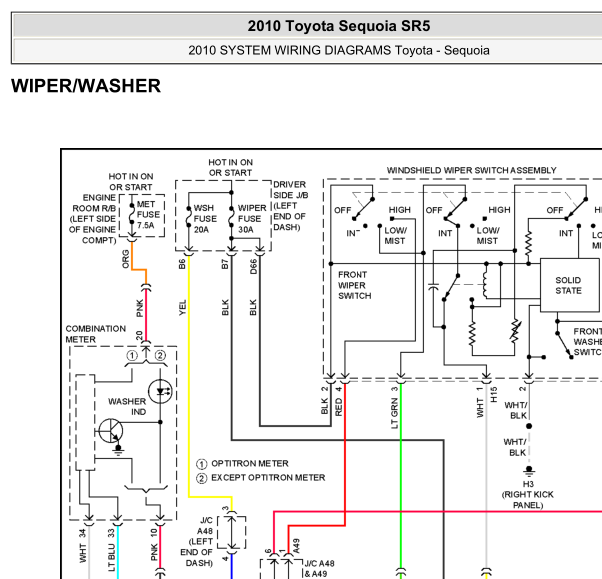This screenshot has height=579, width=602.
Task: Click "J/C A48 (LEFT END OF DASH)" label
Action: (x=197, y=541)
